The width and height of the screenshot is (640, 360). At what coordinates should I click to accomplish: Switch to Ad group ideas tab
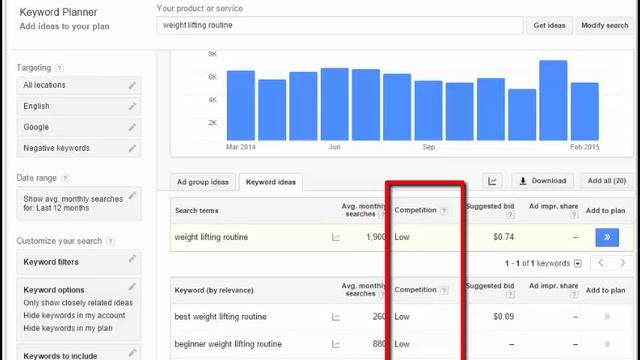pos(203,182)
